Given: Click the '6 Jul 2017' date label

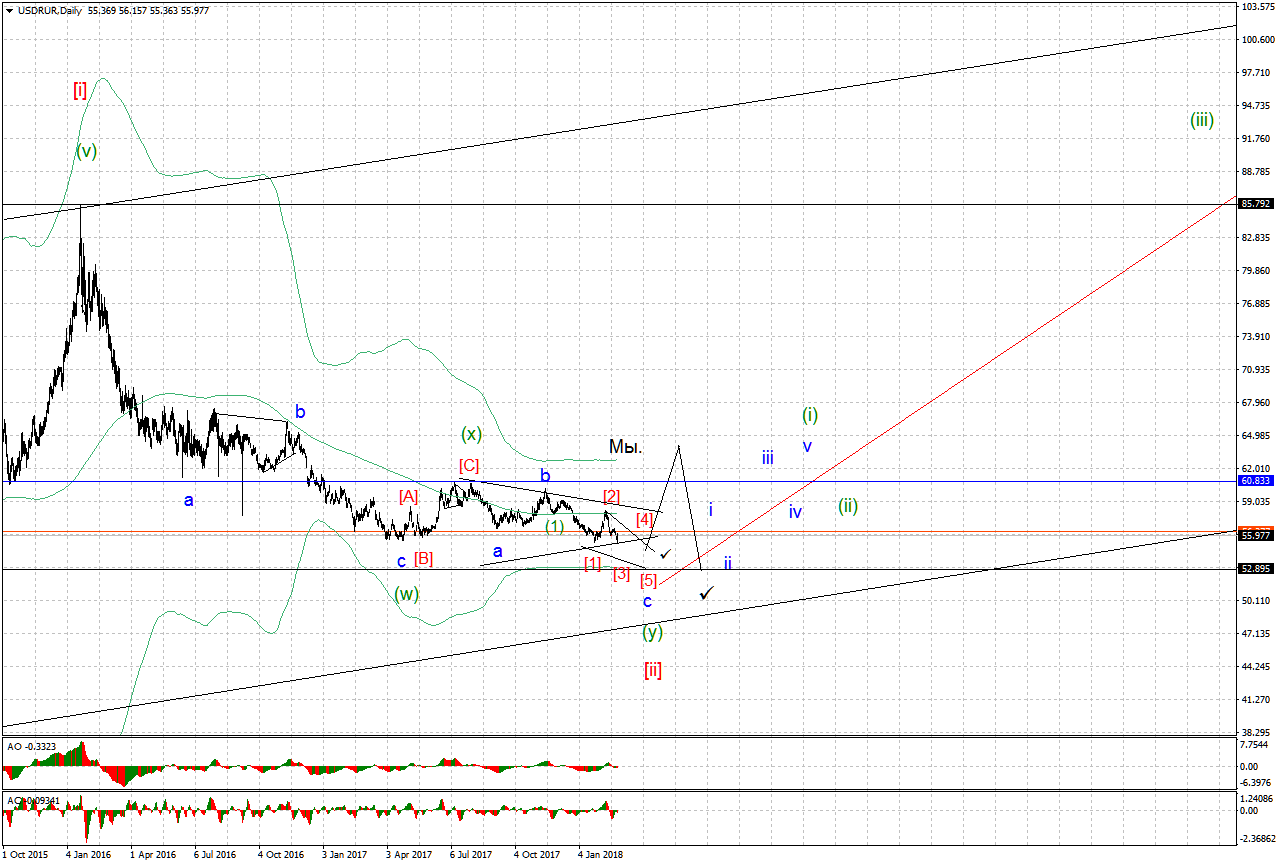Looking at the screenshot, I should coord(471,856).
